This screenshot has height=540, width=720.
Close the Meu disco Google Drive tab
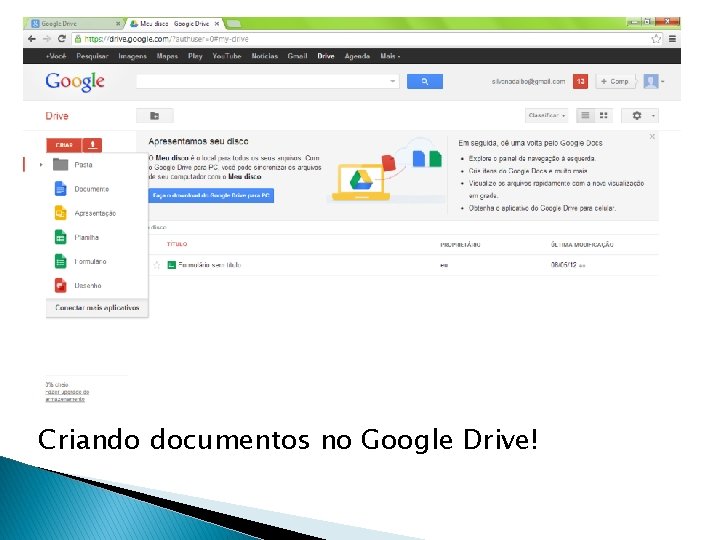coord(217,23)
